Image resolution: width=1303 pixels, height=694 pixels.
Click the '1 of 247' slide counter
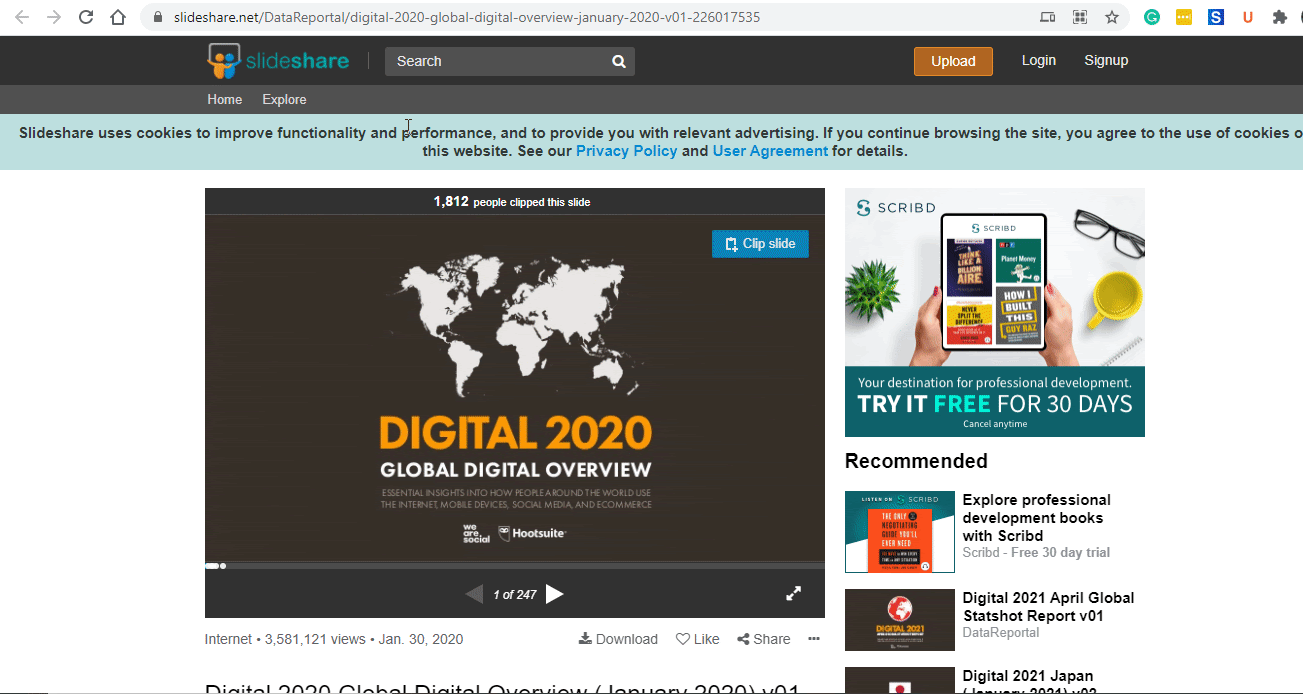[515, 595]
